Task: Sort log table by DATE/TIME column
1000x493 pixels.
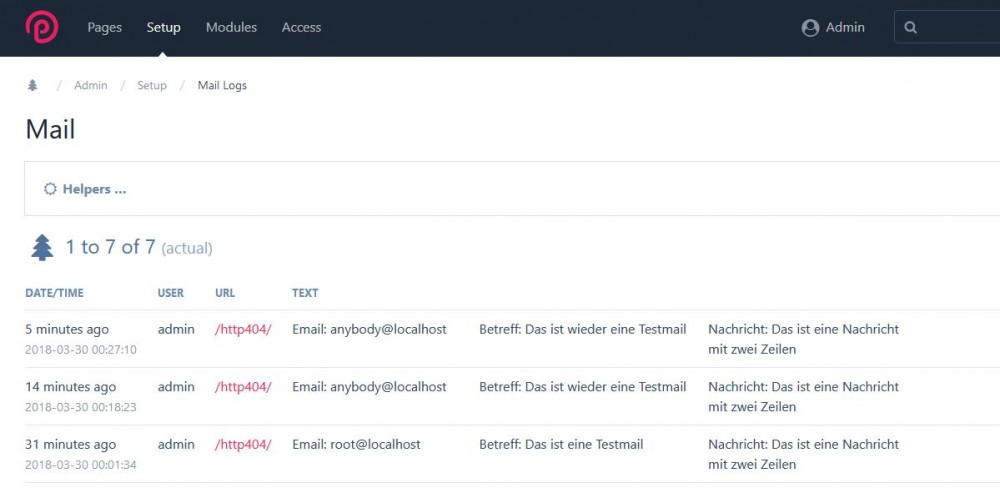Action: tap(54, 293)
